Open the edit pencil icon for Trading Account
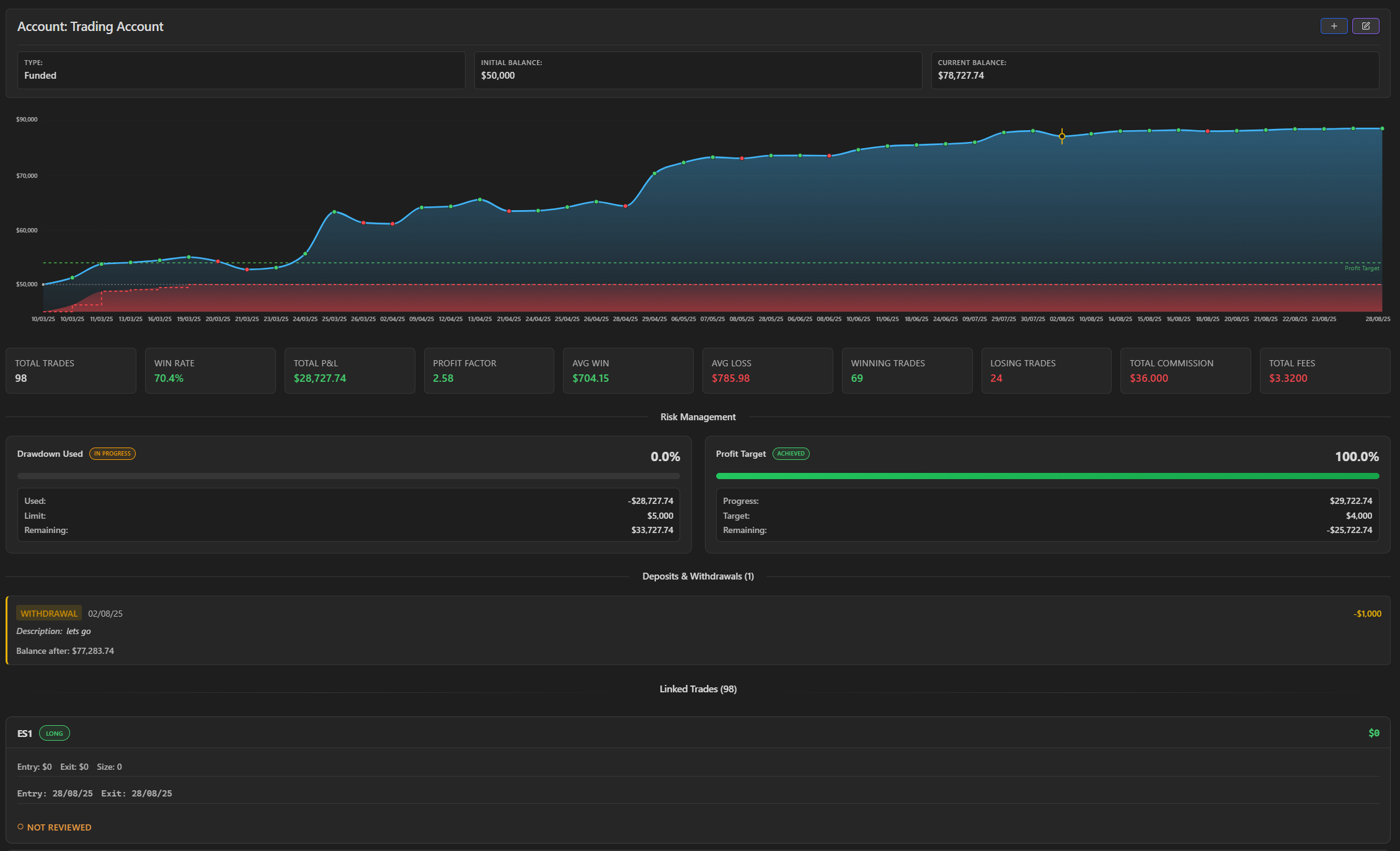This screenshot has height=851, width=1400. click(1365, 26)
